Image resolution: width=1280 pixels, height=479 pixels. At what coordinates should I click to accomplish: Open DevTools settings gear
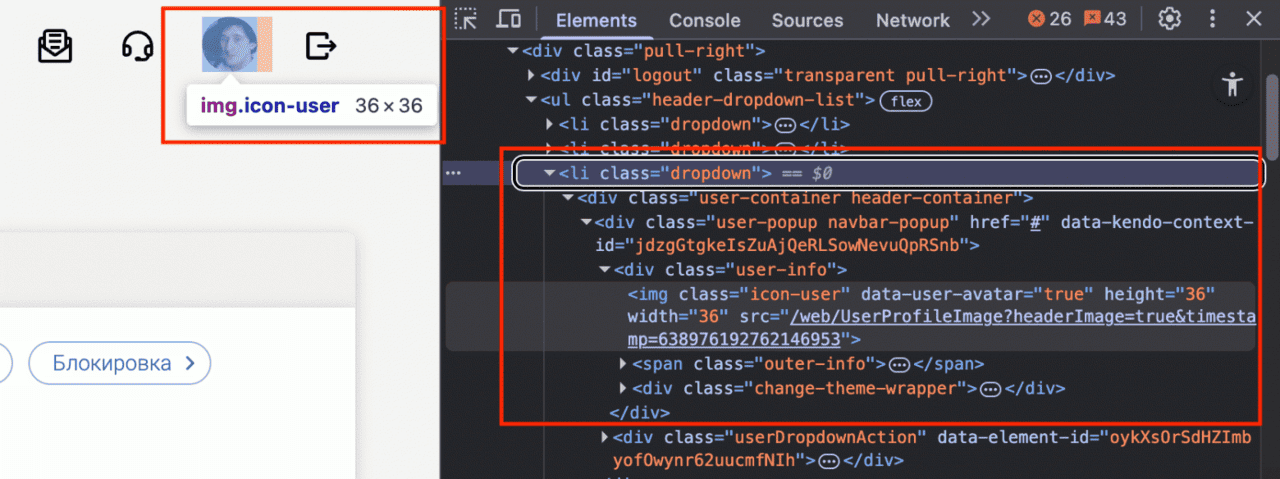pos(1169,19)
